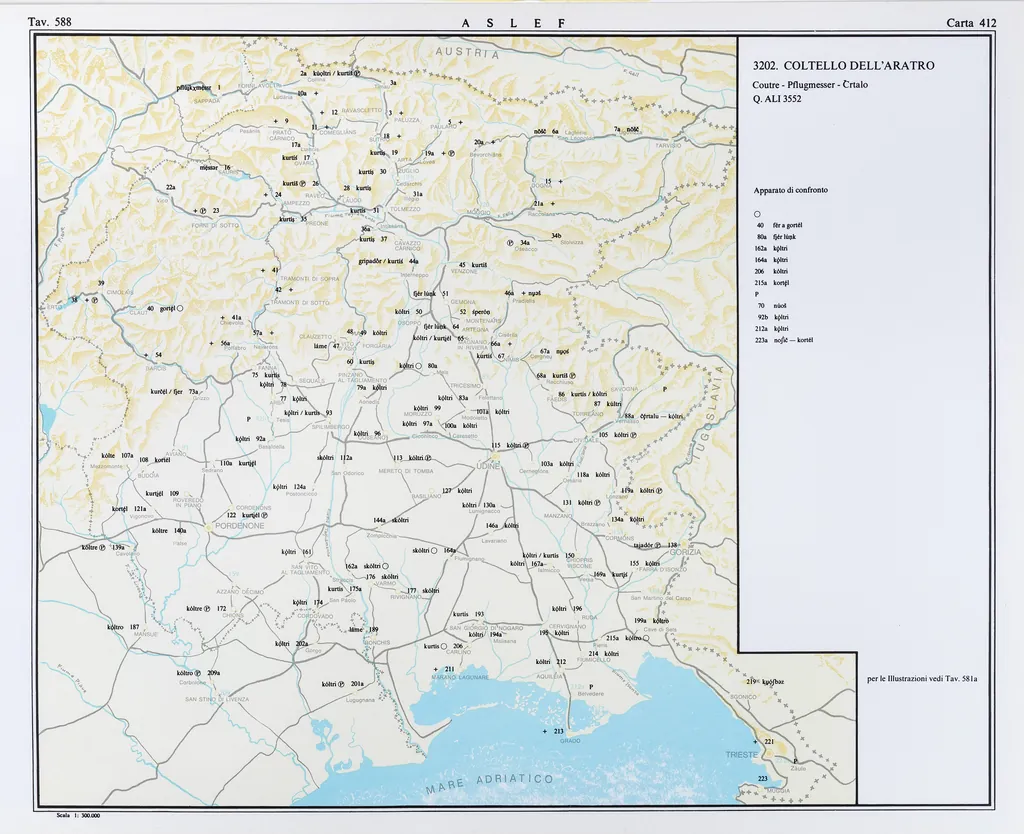Click the Q. ALI 3552 reference
The image size is (1024, 834).
click(777, 99)
